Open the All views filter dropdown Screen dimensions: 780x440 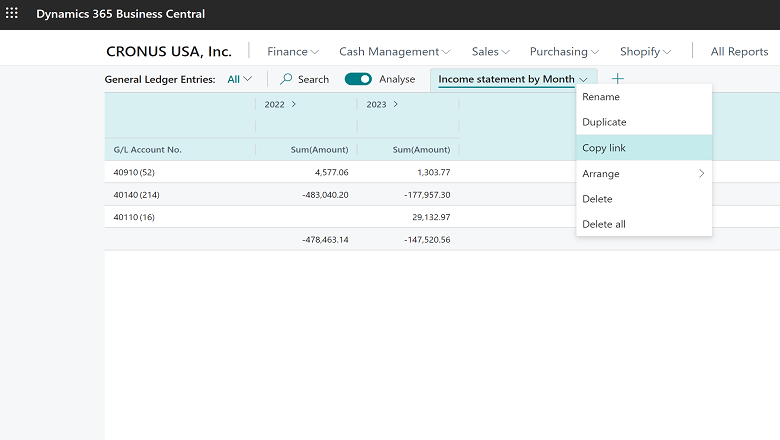click(239, 79)
